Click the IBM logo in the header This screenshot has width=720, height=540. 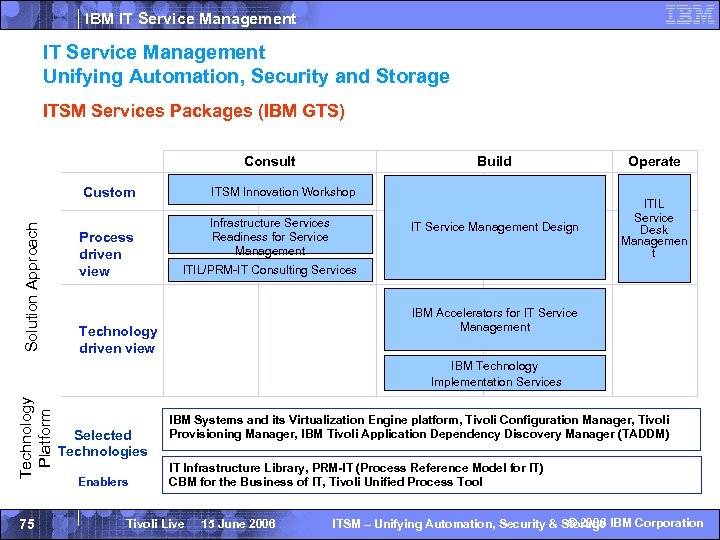pos(689,15)
